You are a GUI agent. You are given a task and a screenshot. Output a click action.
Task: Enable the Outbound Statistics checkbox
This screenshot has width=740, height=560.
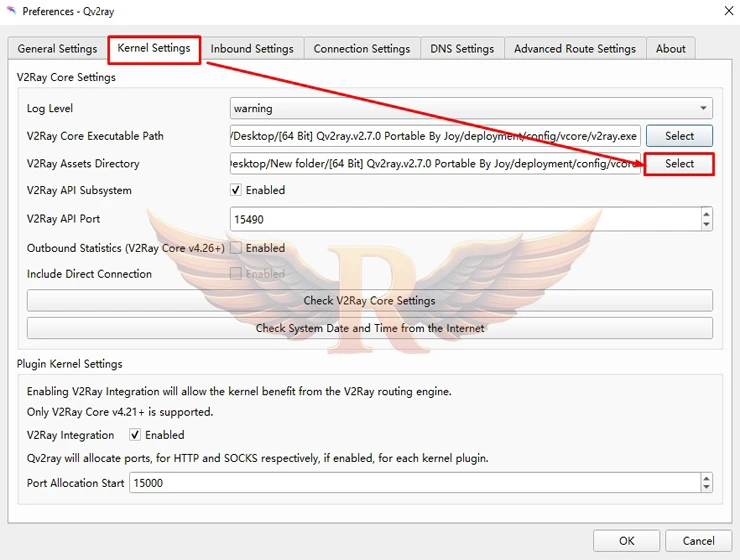pyautogui.click(x=236, y=248)
